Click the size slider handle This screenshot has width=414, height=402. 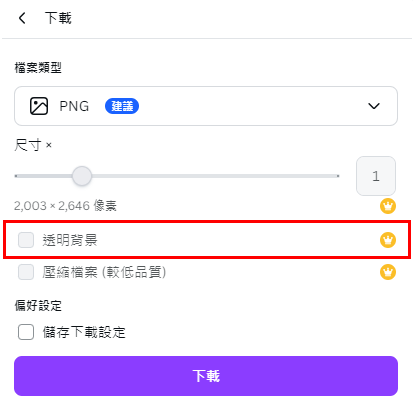coord(82,176)
